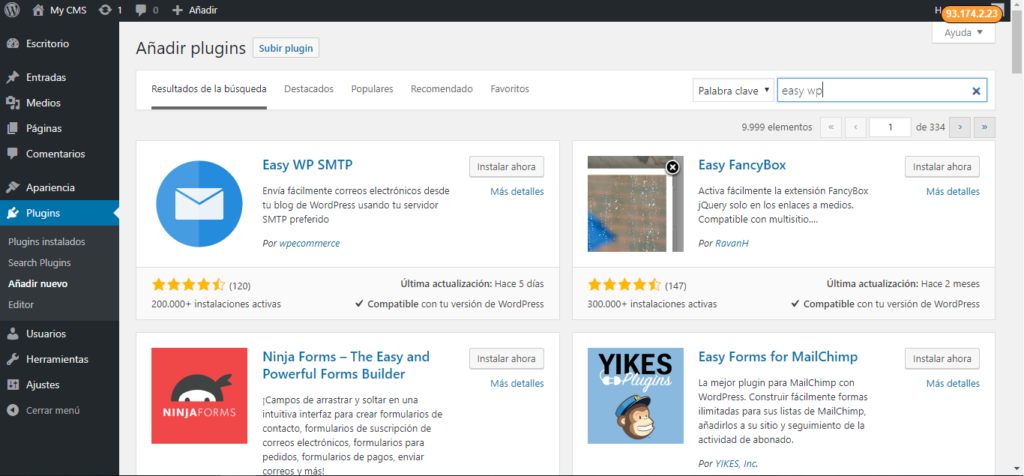Click the YIKES MailChimp plugin thumbnail
The image size is (1024, 476).
pos(635,396)
